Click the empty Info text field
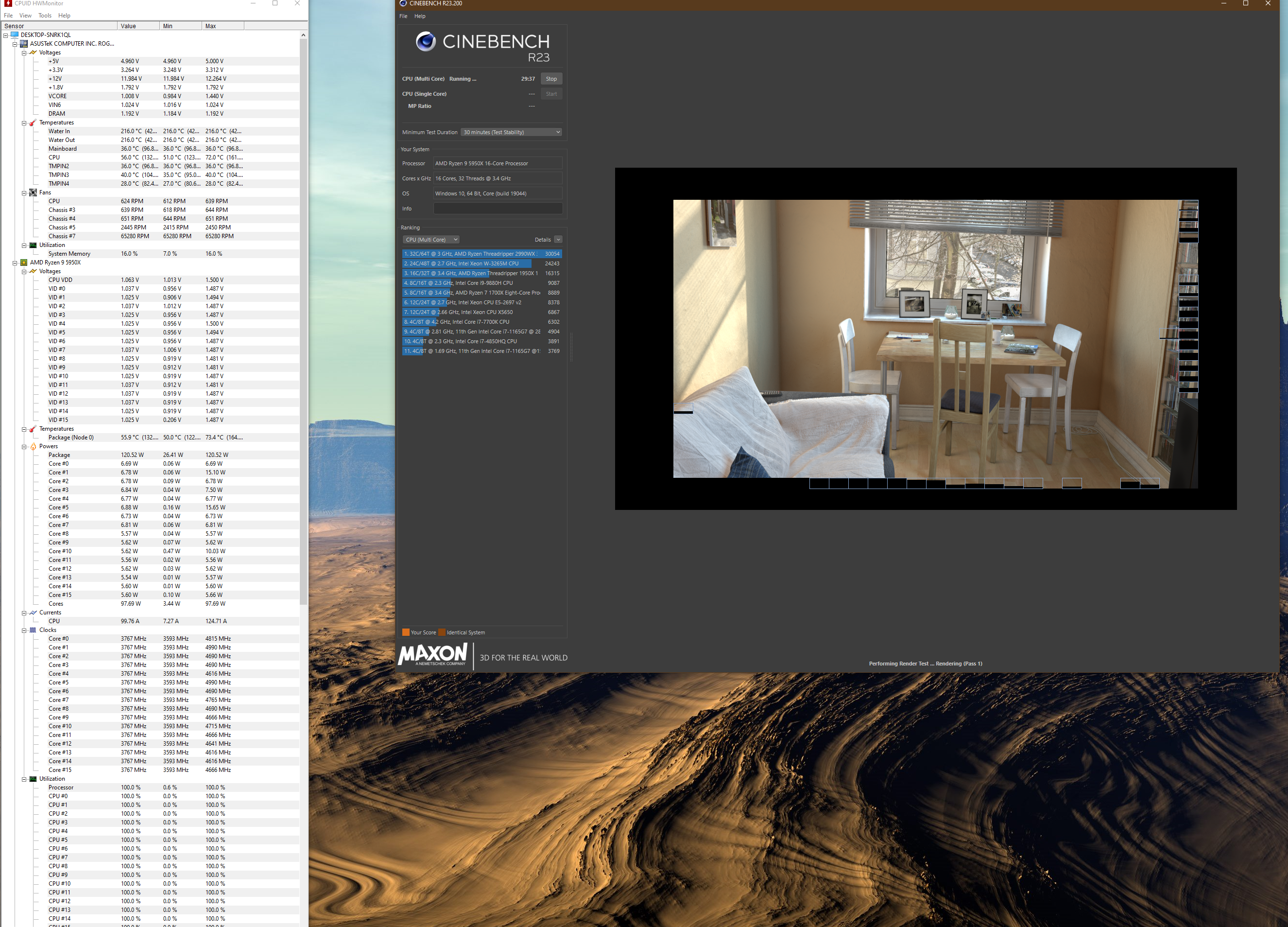 pyautogui.click(x=498, y=209)
